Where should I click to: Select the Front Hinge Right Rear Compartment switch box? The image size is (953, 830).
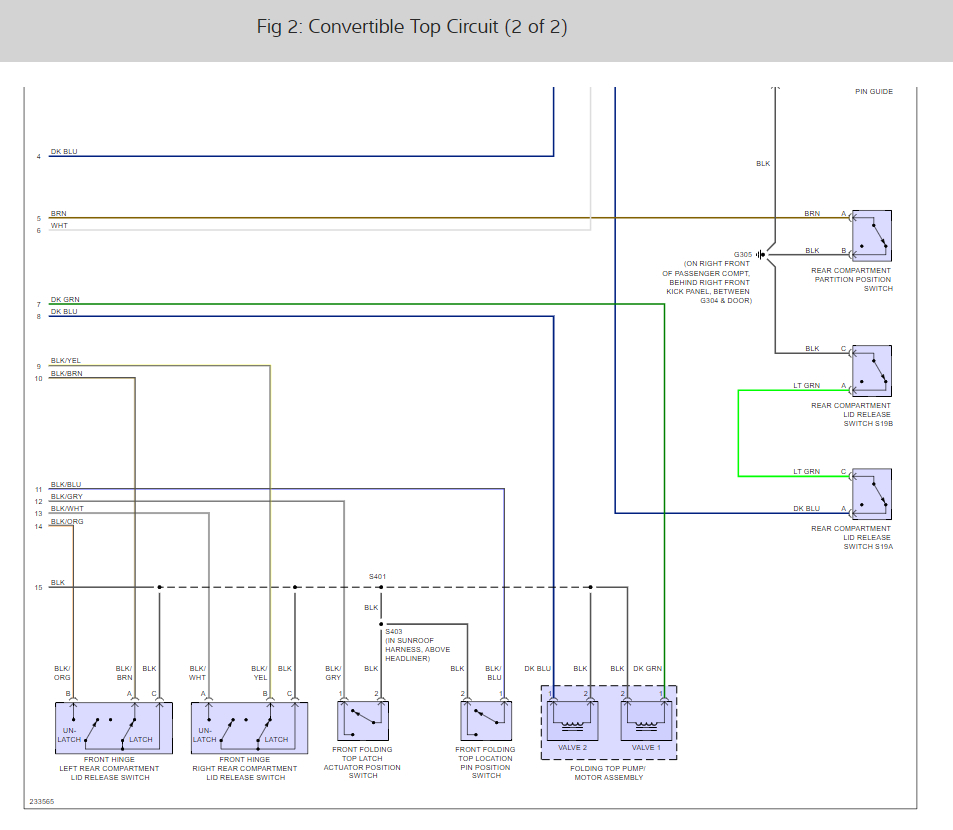point(249,727)
